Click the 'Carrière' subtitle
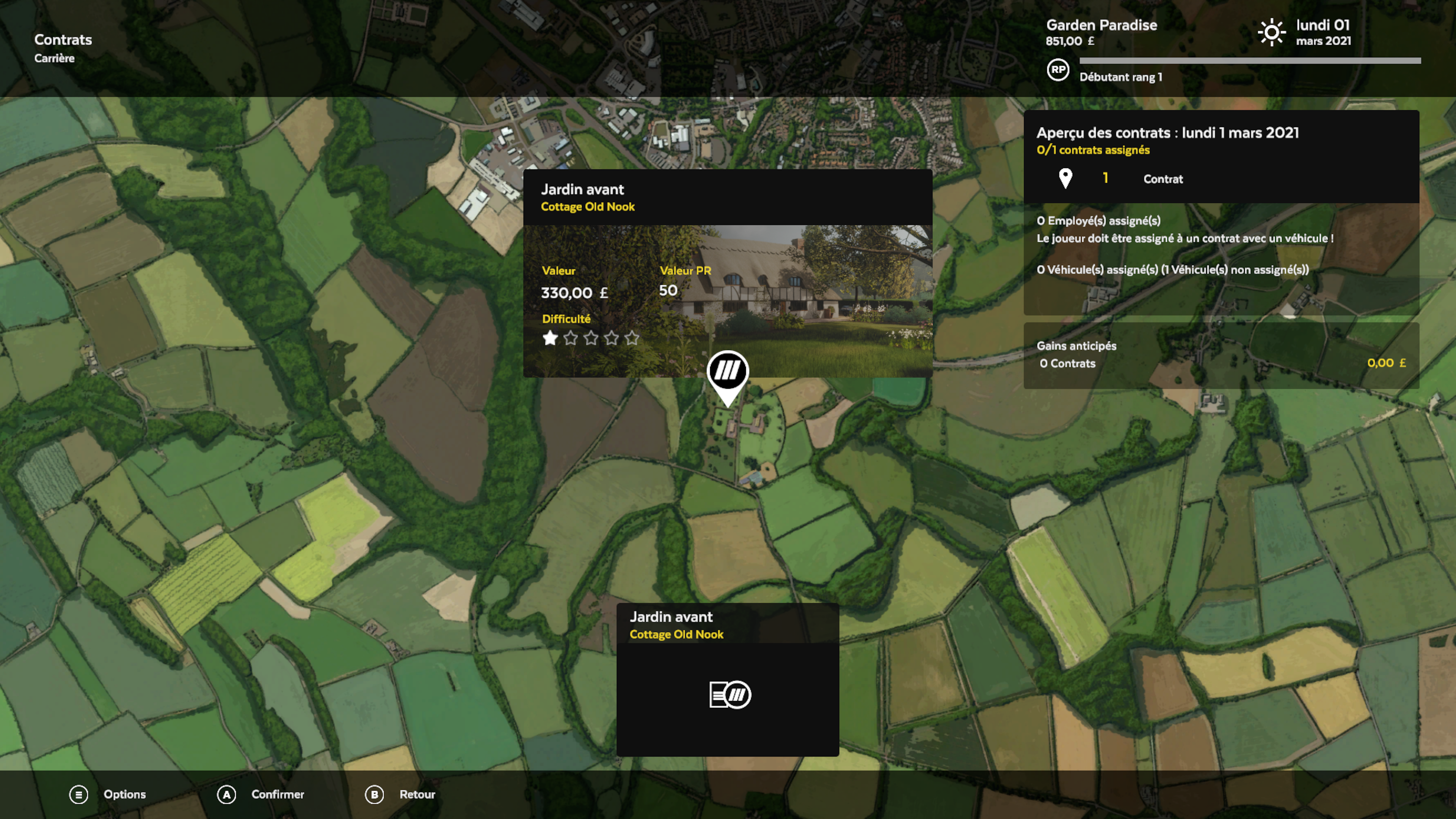This screenshot has height=819, width=1456. click(54, 58)
